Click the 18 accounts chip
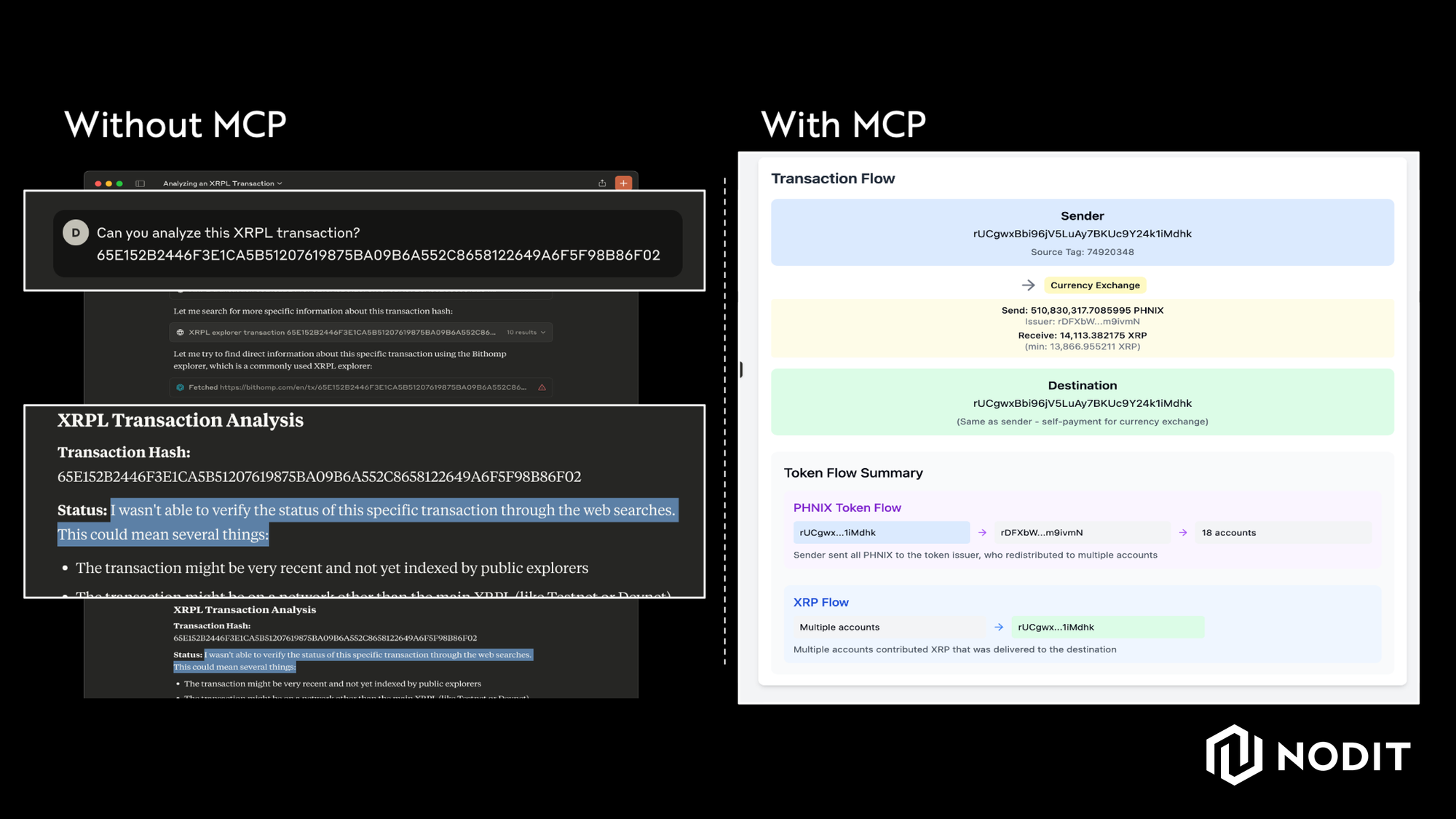Viewport: 1456px width, 819px height. [x=1281, y=533]
